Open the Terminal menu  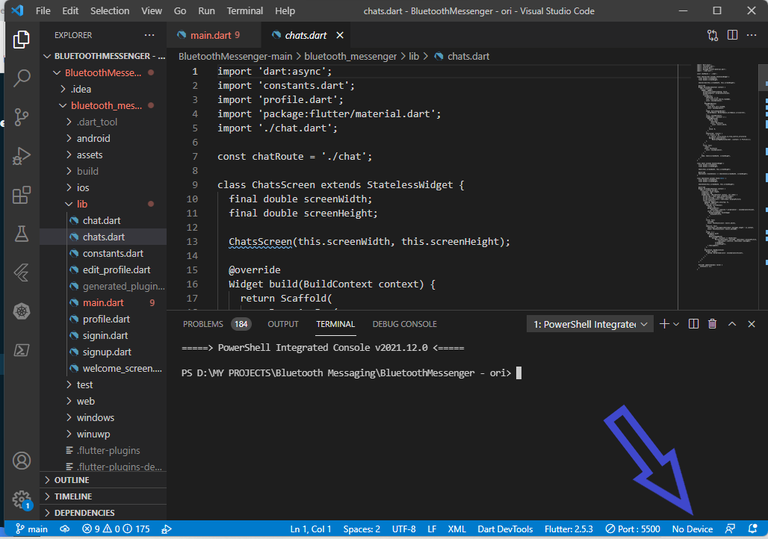point(244,11)
